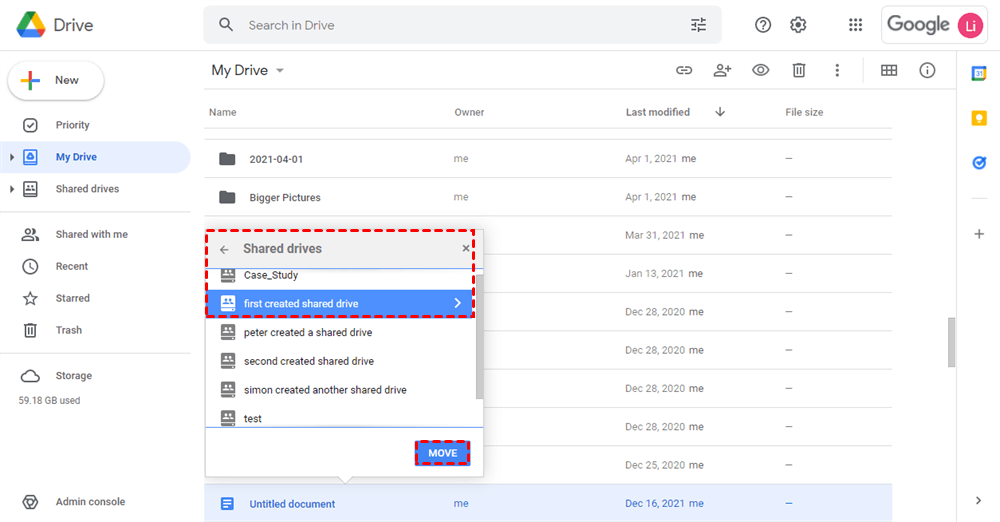Open the Google apps grid icon
Viewport: 1000px width, 522px height.
pos(855,25)
